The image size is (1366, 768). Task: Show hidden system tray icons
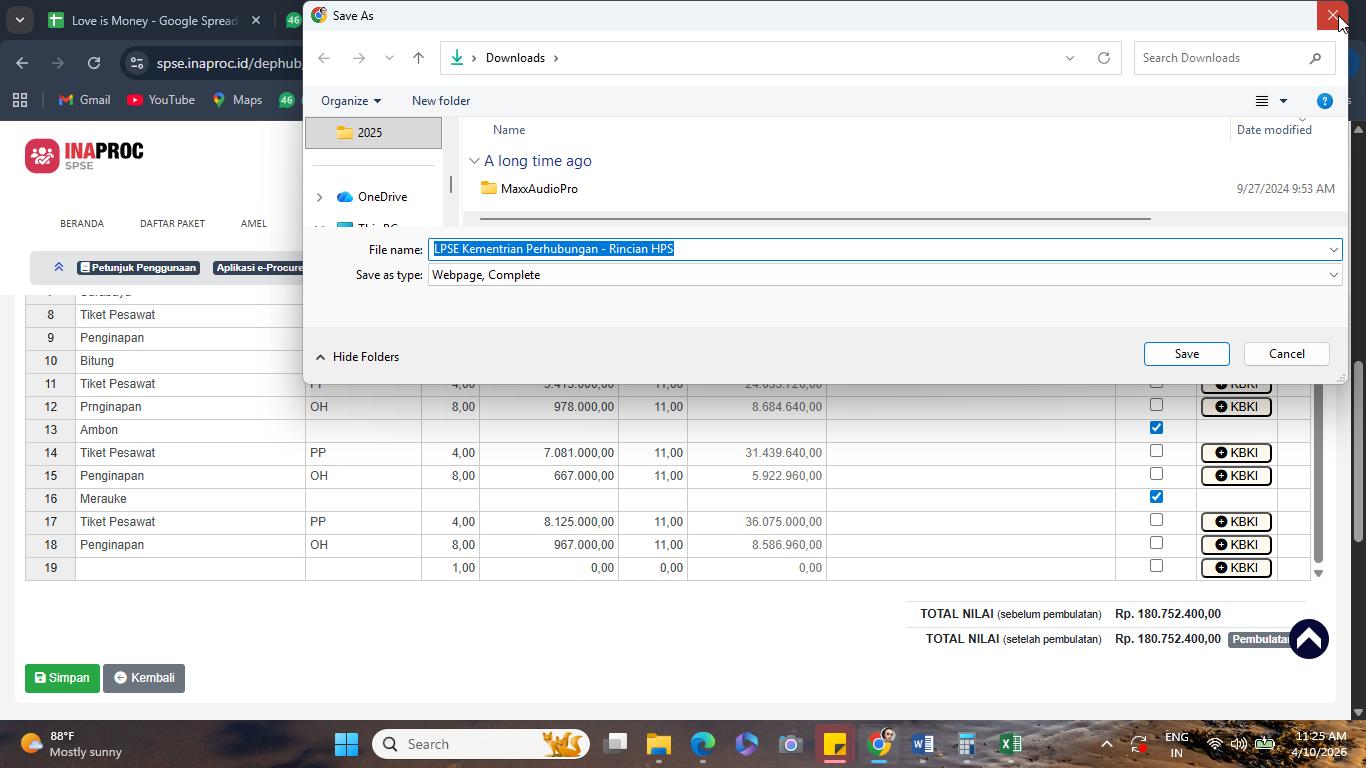tap(1106, 744)
